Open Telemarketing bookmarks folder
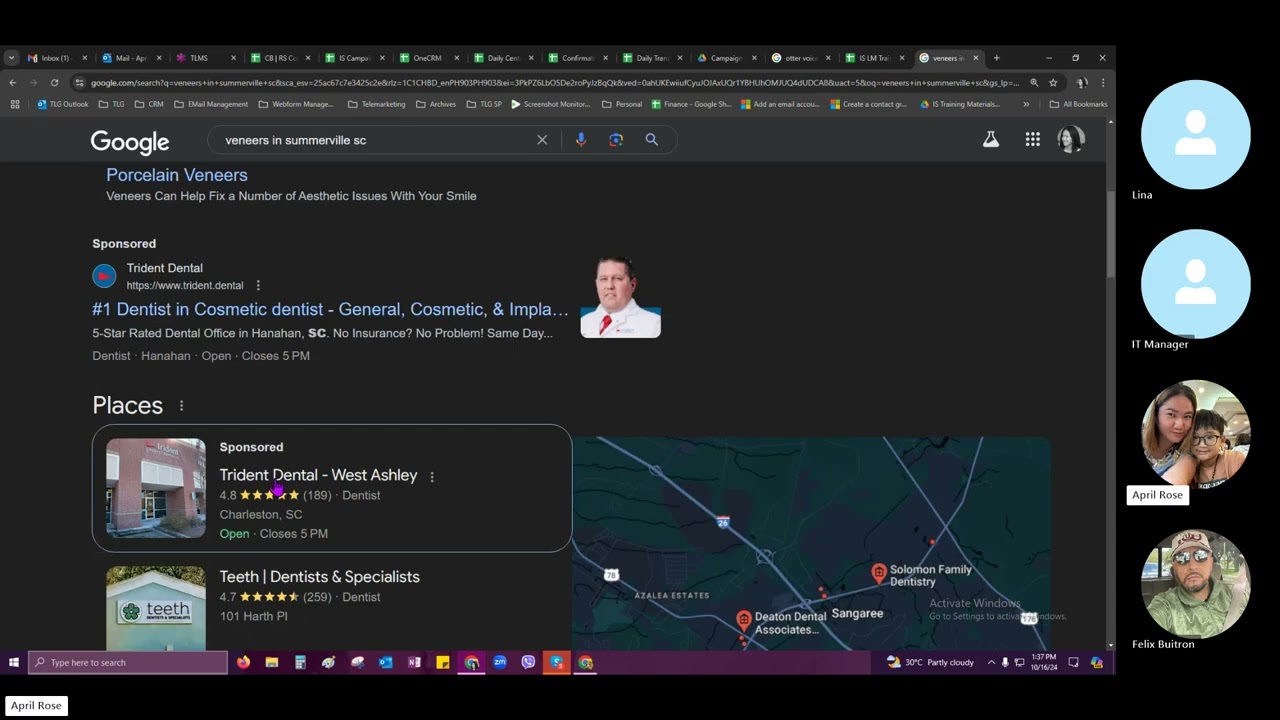Screen dimensions: 1280x720 376,104
